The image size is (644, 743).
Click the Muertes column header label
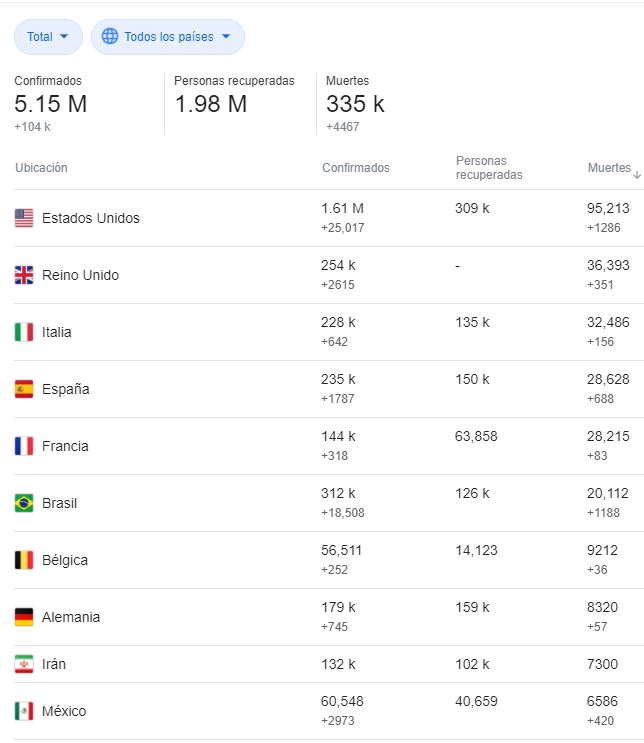pyautogui.click(x=608, y=168)
